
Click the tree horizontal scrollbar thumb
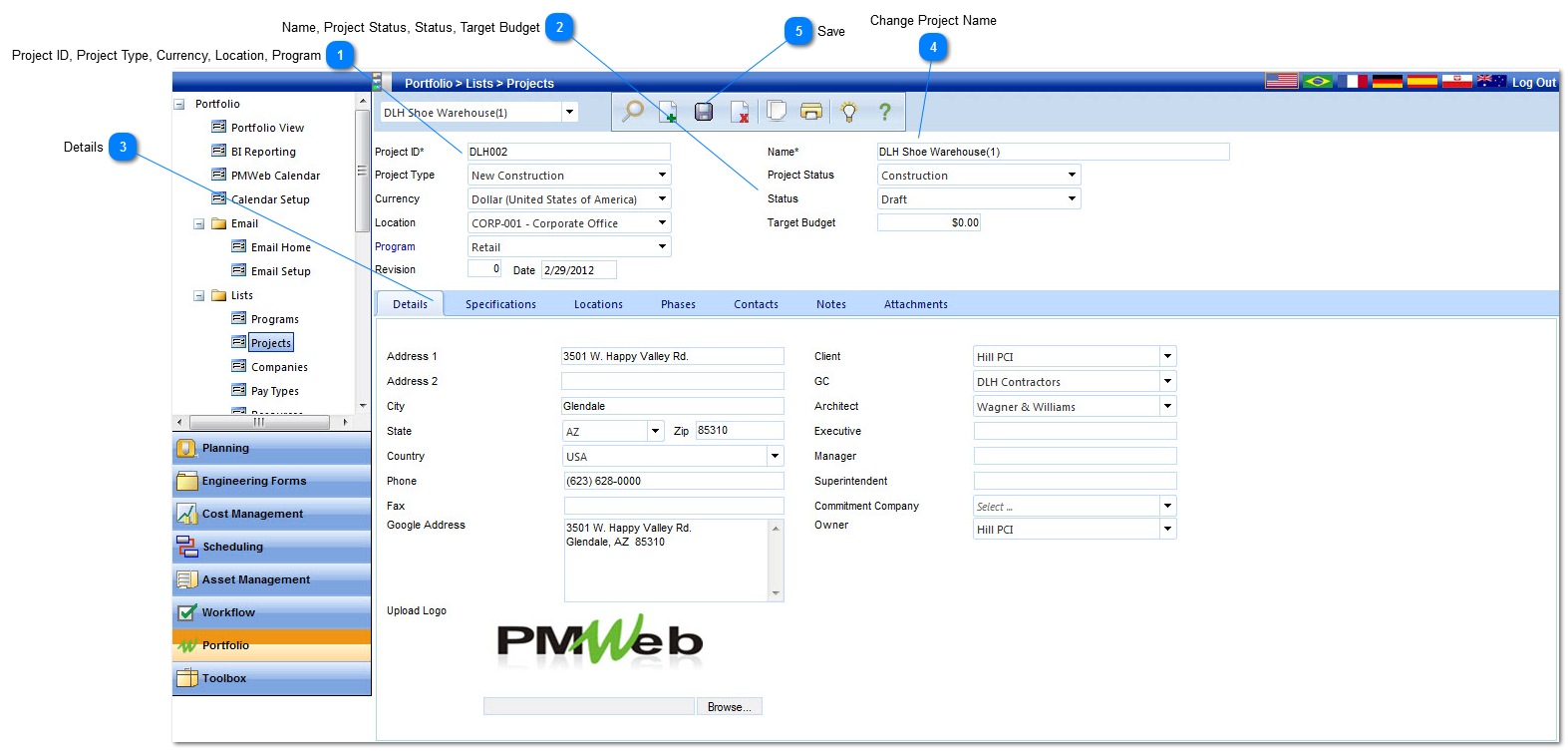[259, 422]
